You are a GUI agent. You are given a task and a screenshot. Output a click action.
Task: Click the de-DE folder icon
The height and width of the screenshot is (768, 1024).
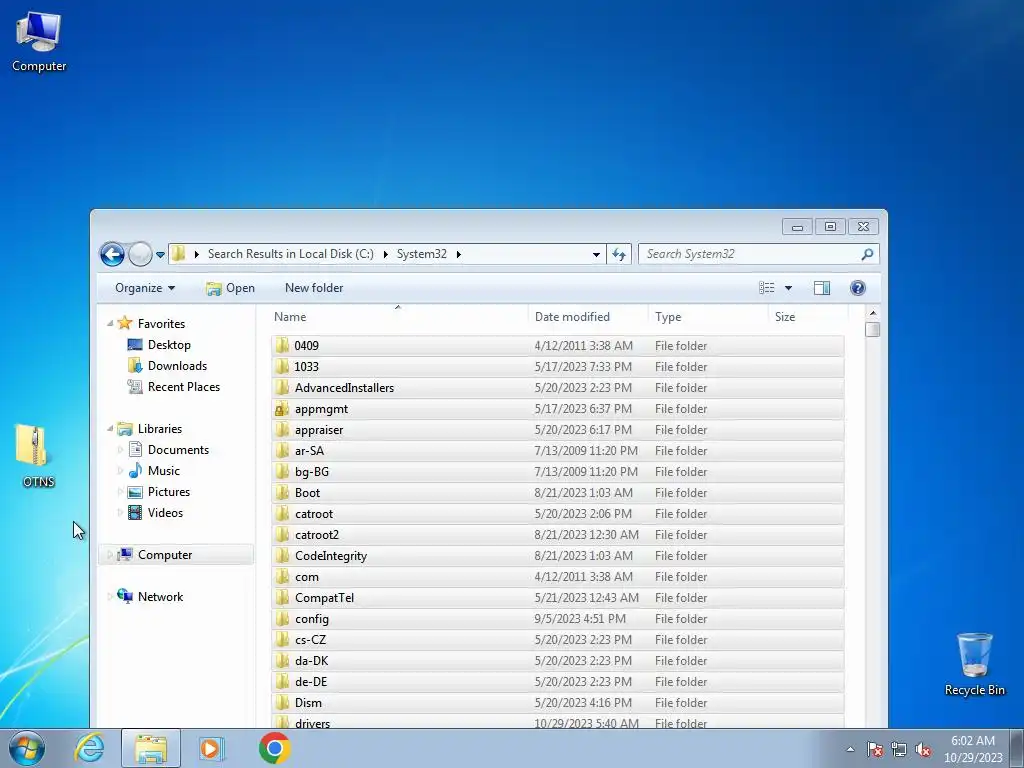click(282, 682)
